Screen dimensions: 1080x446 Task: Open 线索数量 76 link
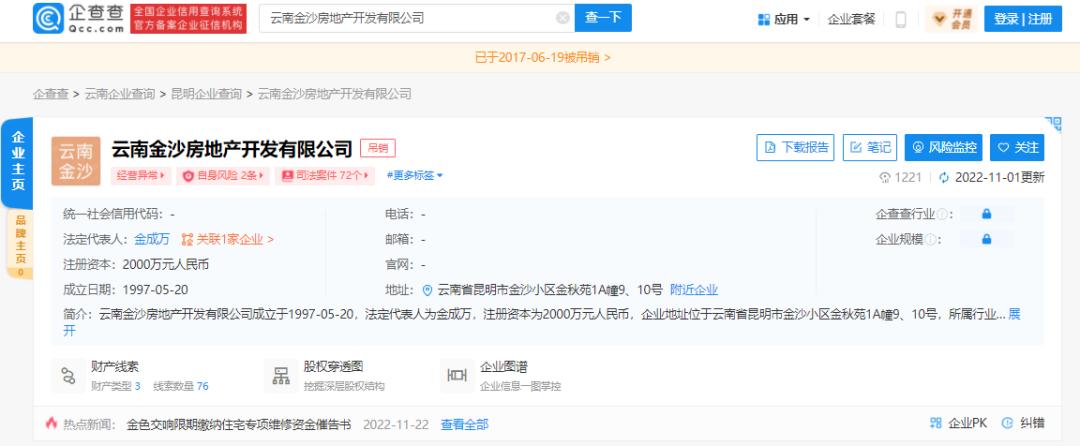tap(180, 386)
